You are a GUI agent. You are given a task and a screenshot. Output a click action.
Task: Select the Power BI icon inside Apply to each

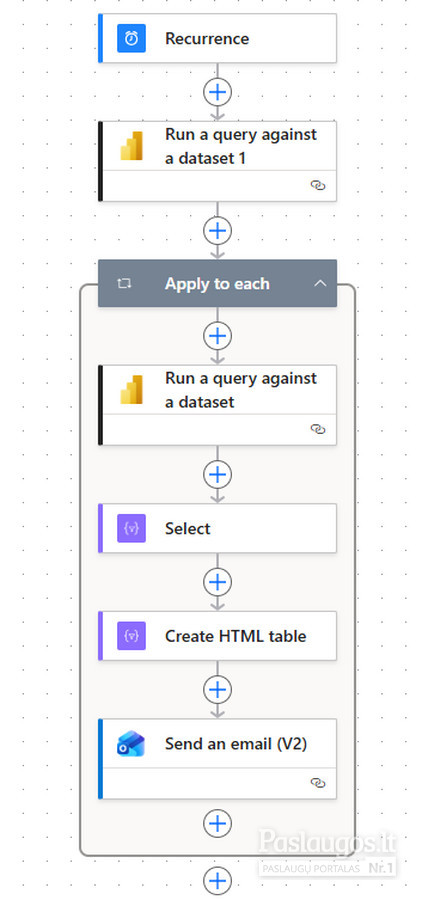(131, 390)
